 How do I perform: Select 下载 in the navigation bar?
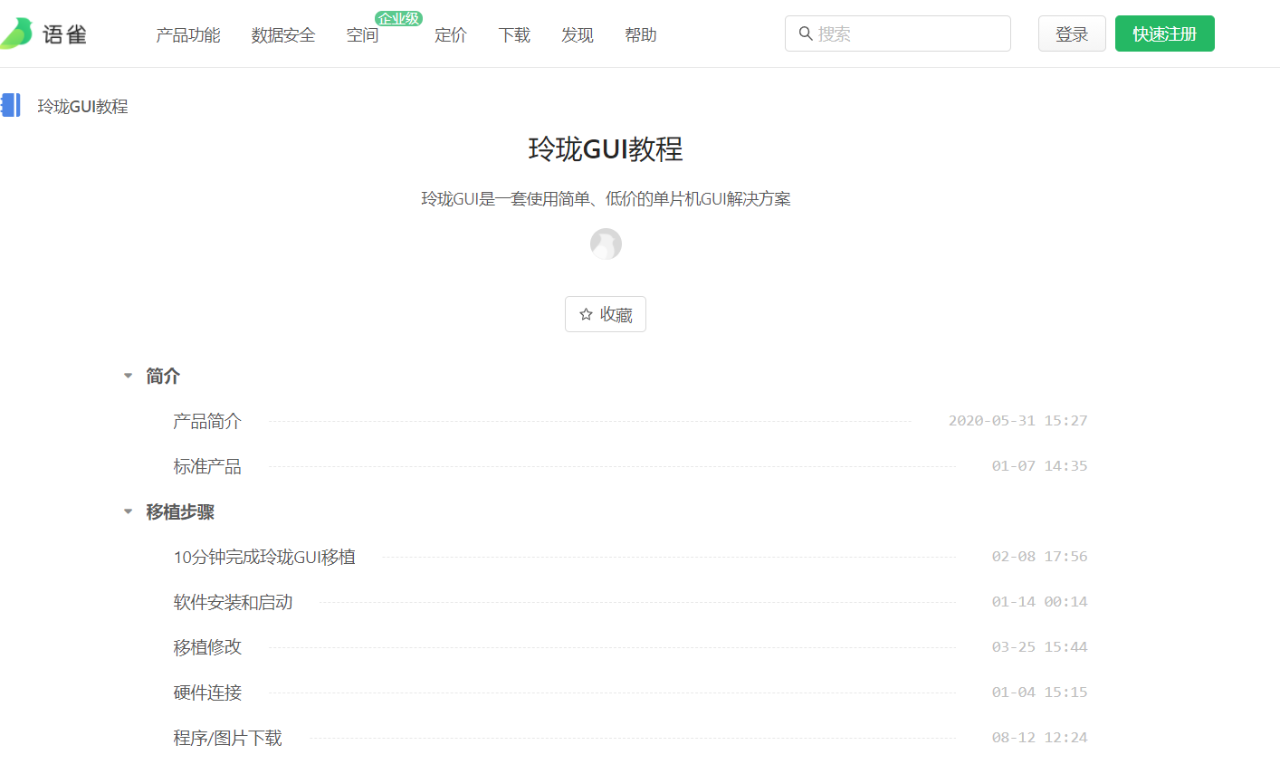coord(514,35)
